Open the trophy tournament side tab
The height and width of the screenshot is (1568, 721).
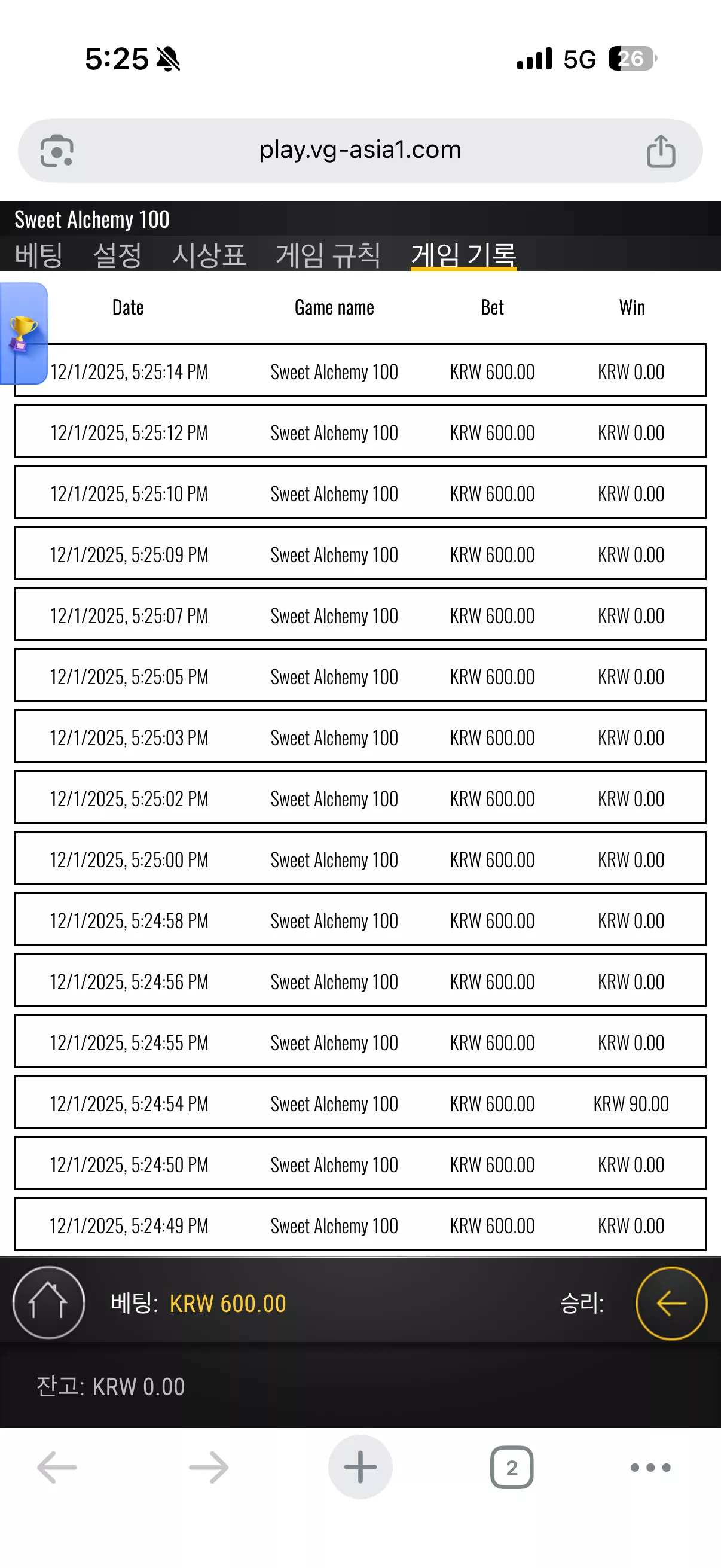coord(23,333)
